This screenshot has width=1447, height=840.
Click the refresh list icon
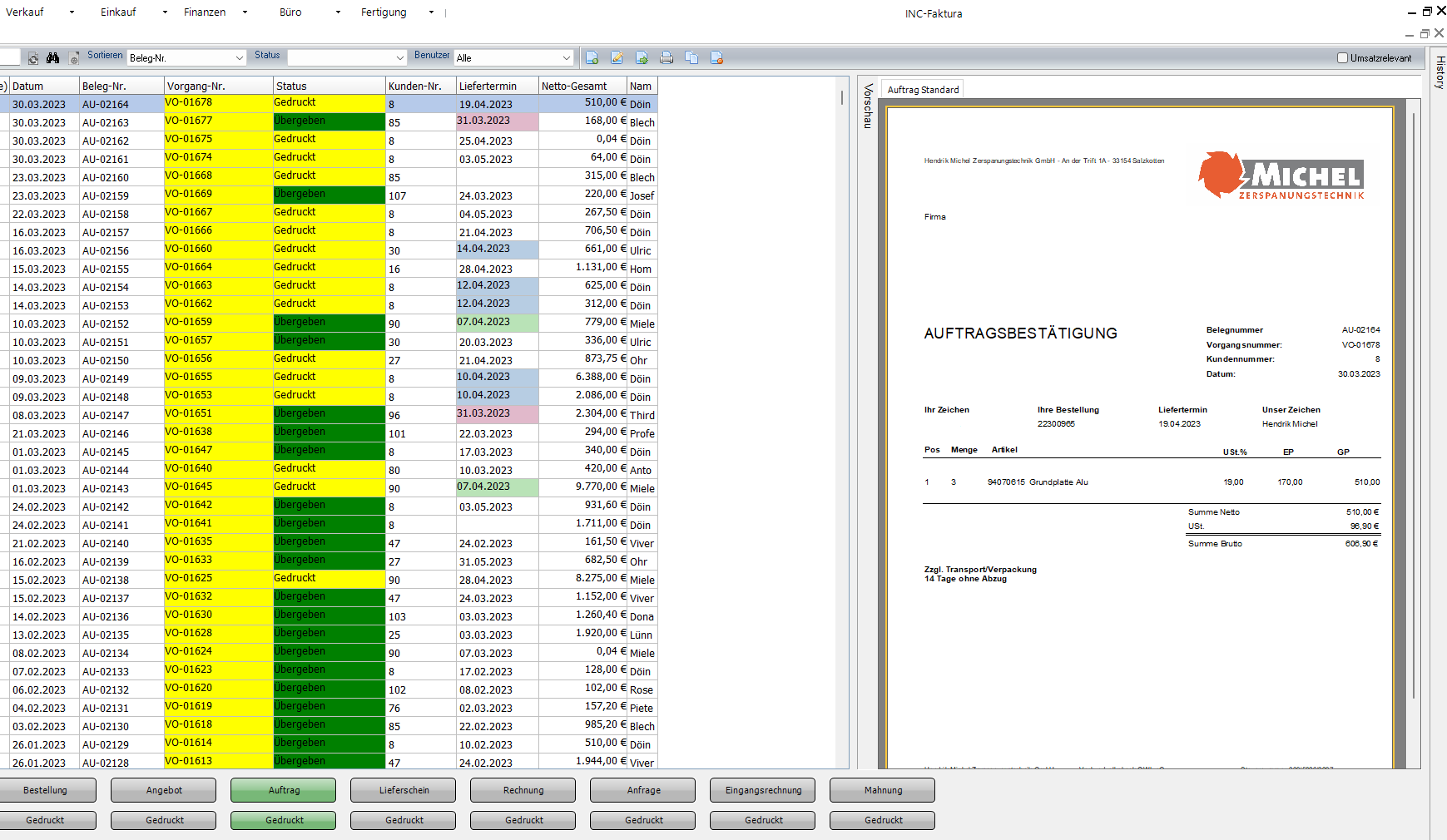pos(33,58)
